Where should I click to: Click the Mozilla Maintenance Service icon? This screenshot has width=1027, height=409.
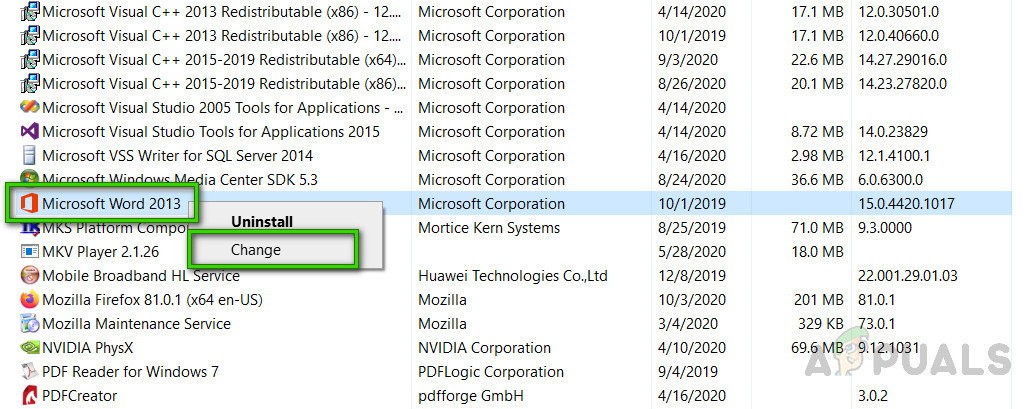(x=29, y=324)
